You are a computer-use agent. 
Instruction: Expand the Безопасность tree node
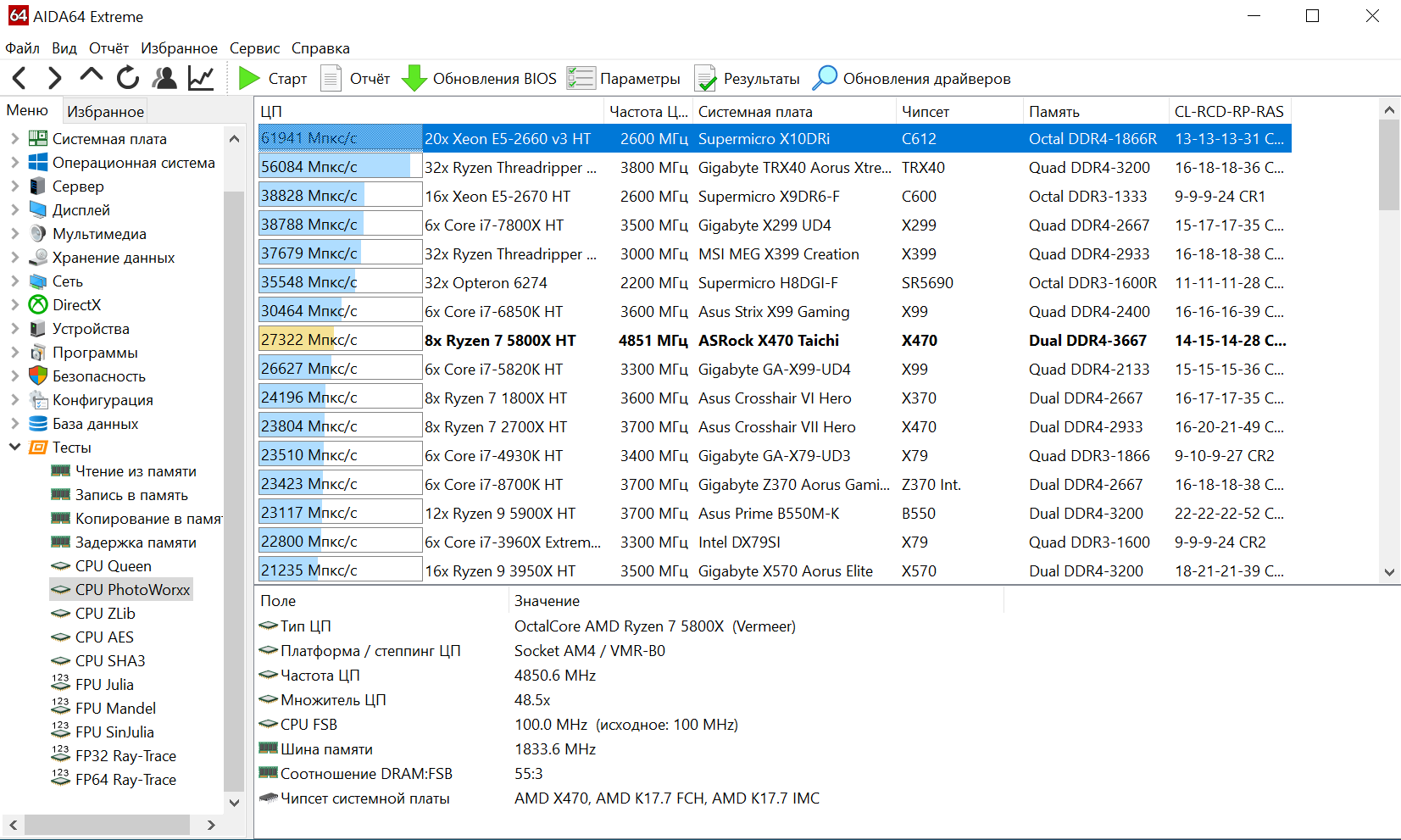click(14, 375)
